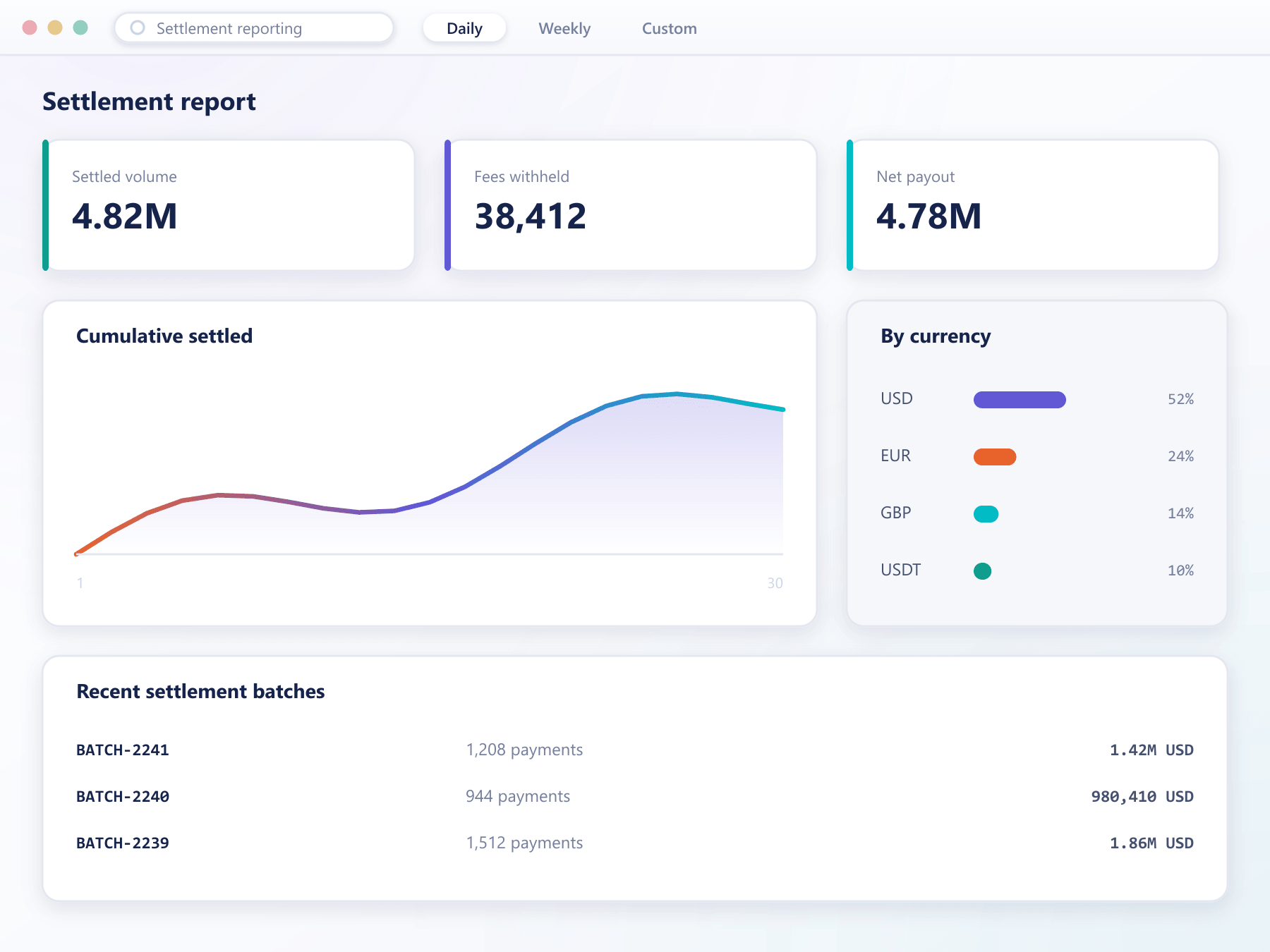Switch to the Daily tab

coord(464,28)
